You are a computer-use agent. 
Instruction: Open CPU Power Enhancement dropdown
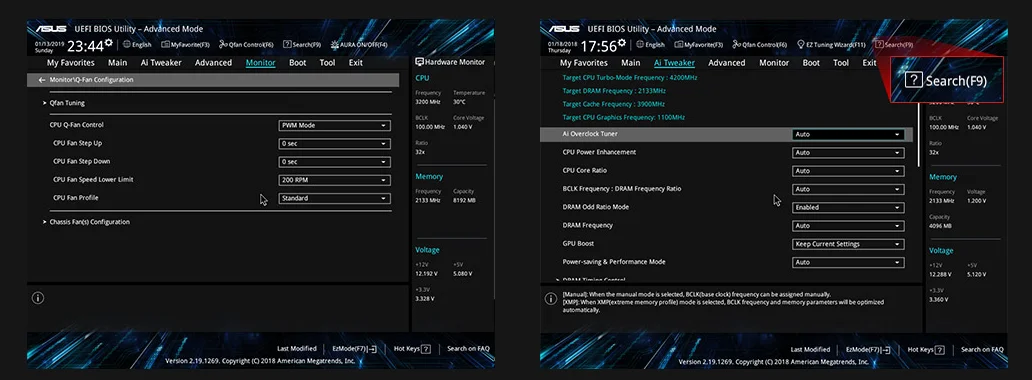tap(848, 153)
